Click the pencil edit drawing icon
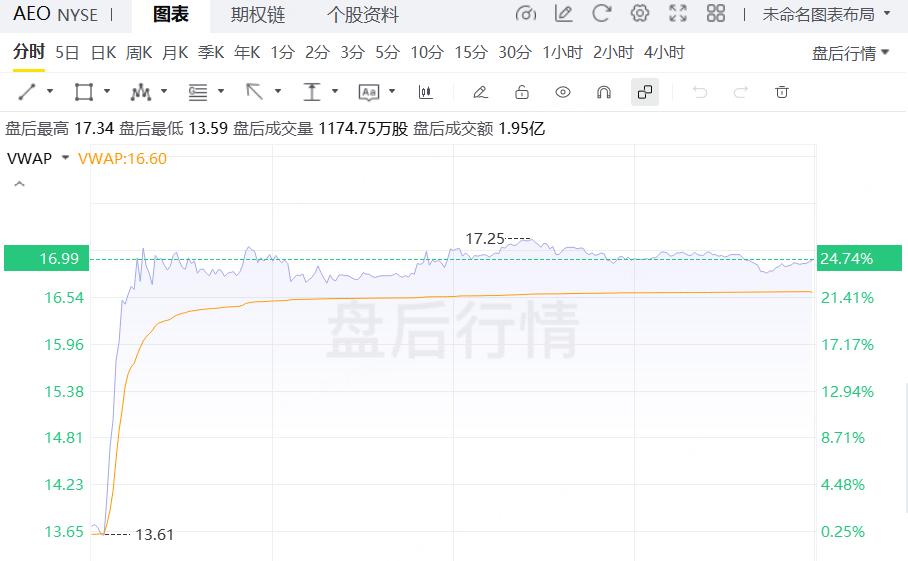 [480, 91]
